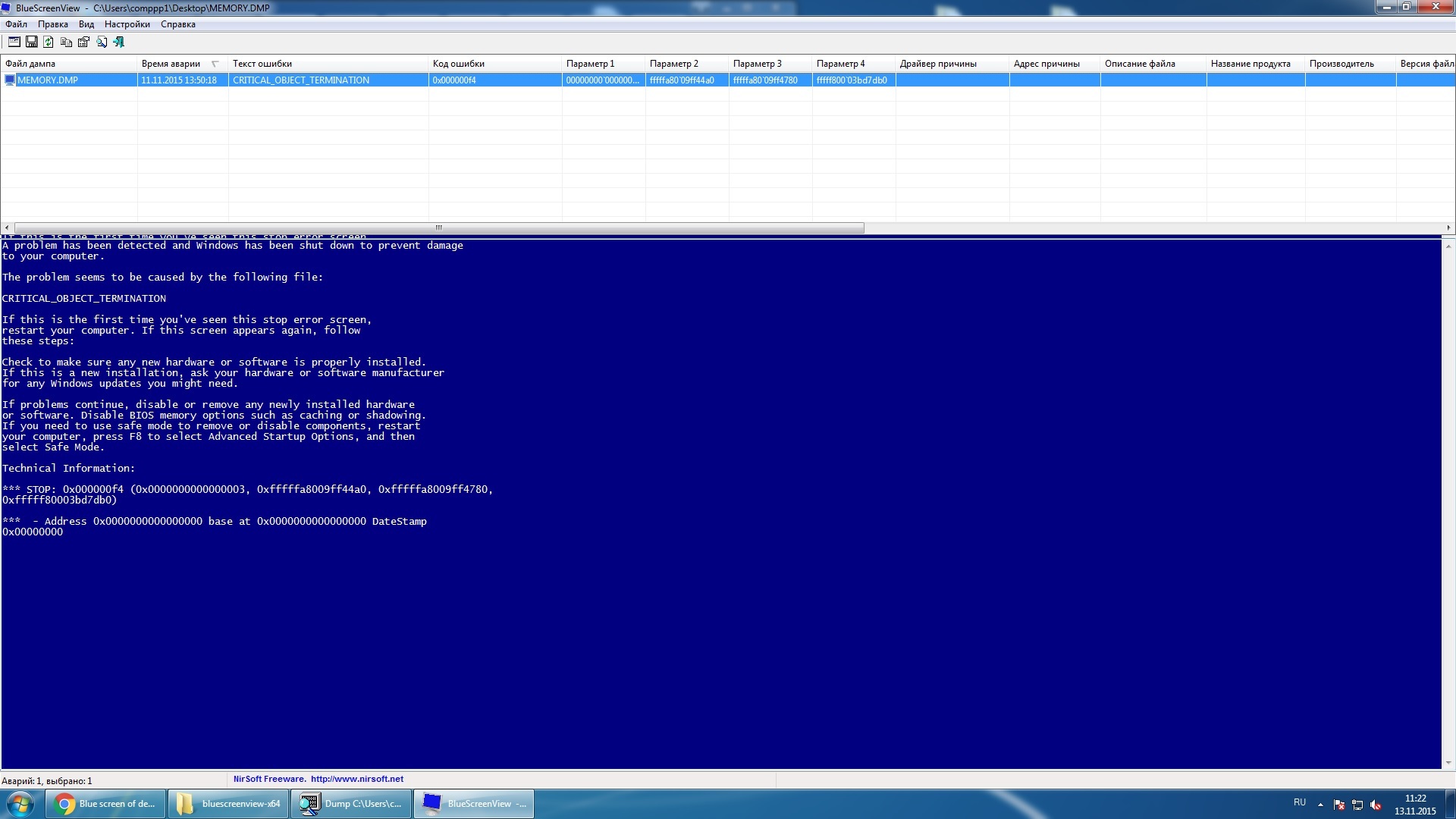This screenshot has height=819, width=1456.
Task: Click the Find (magnifier) toolbar icon
Action: [102, 42]
